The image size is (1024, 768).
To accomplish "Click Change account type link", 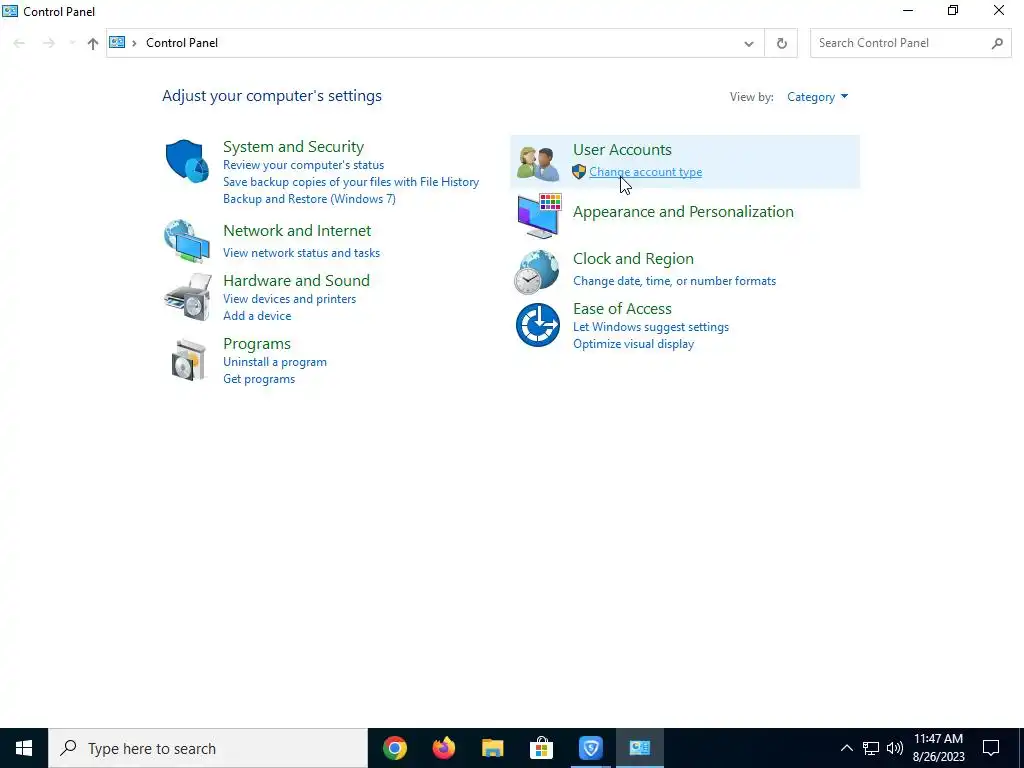I will click(x=645, y=172).
